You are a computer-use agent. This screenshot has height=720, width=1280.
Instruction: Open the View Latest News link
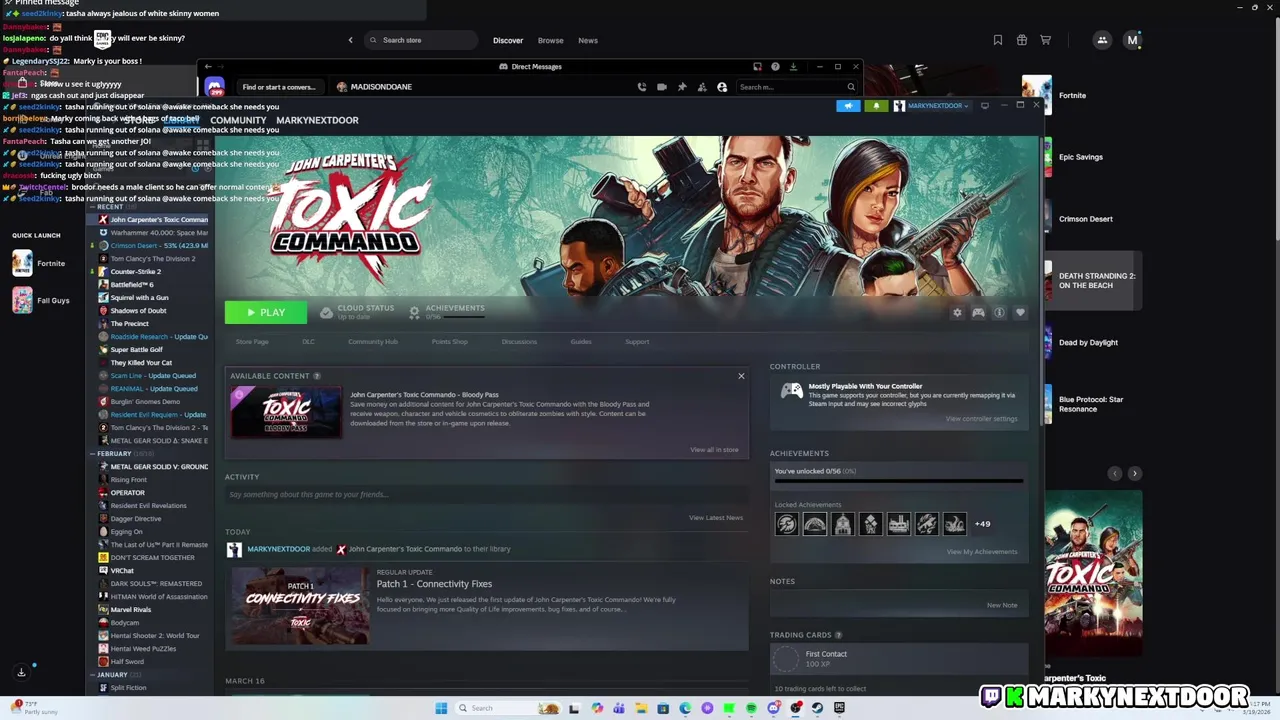click(x=716, y=518)
